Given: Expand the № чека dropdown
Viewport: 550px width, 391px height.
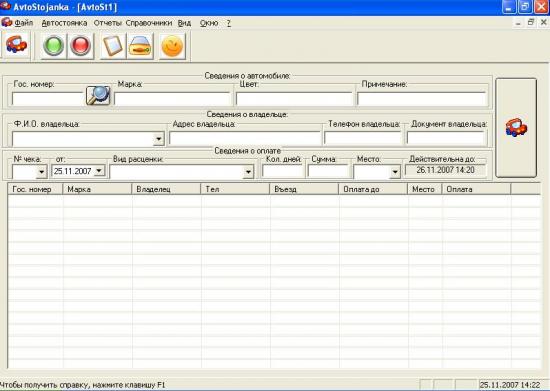Looking at the screenshot, I should click(x=41, y=172).
